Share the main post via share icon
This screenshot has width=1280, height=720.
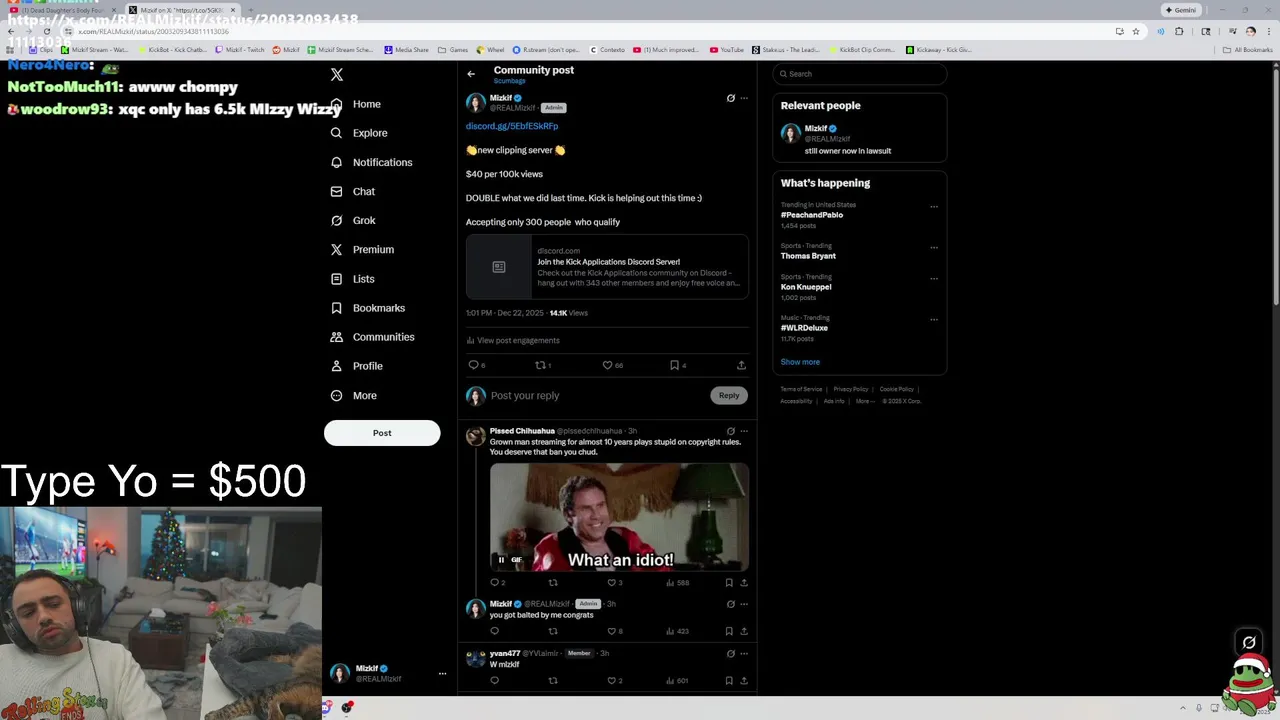pos(741,365)
